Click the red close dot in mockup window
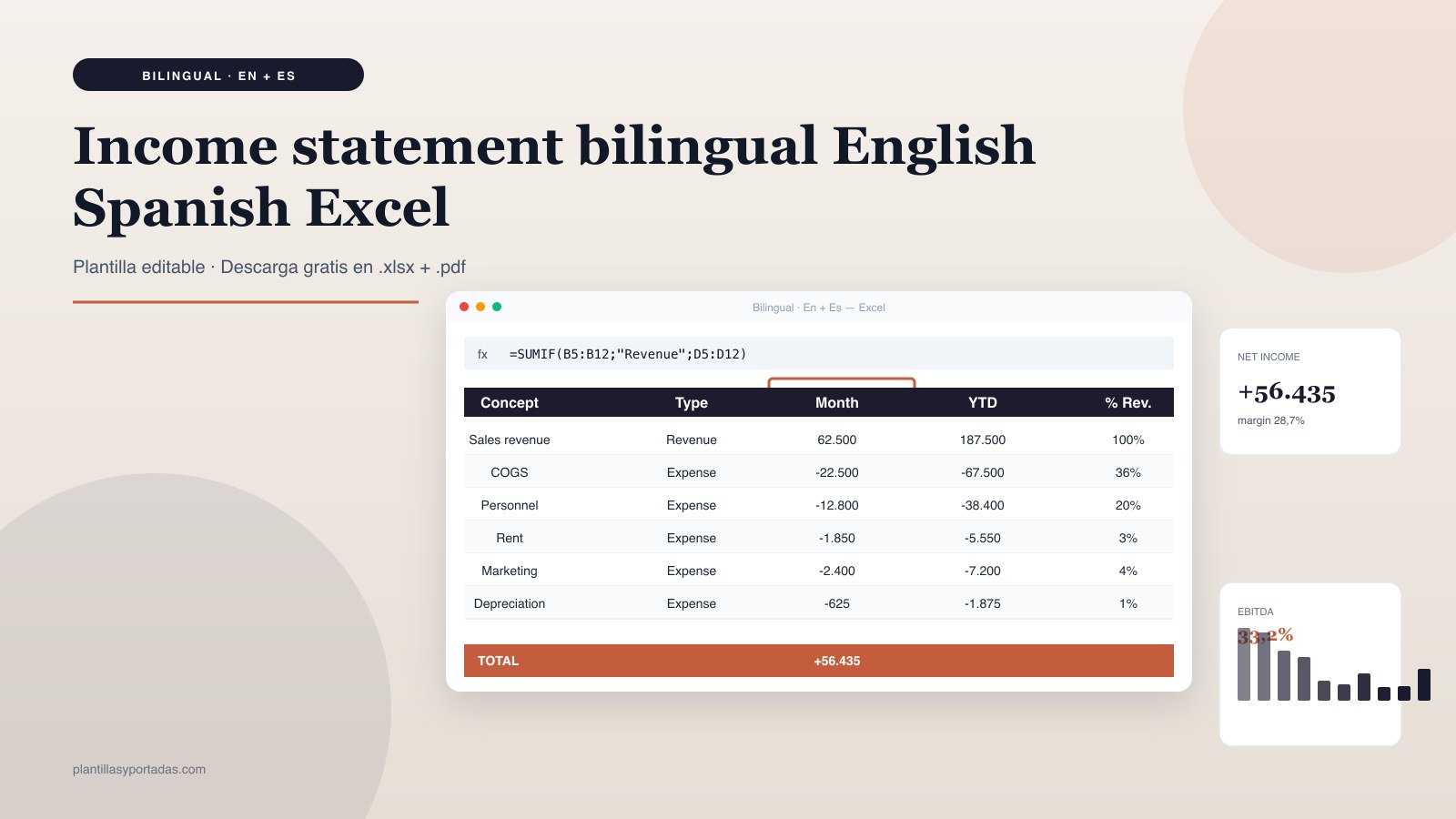 click(x=464, y=307)
